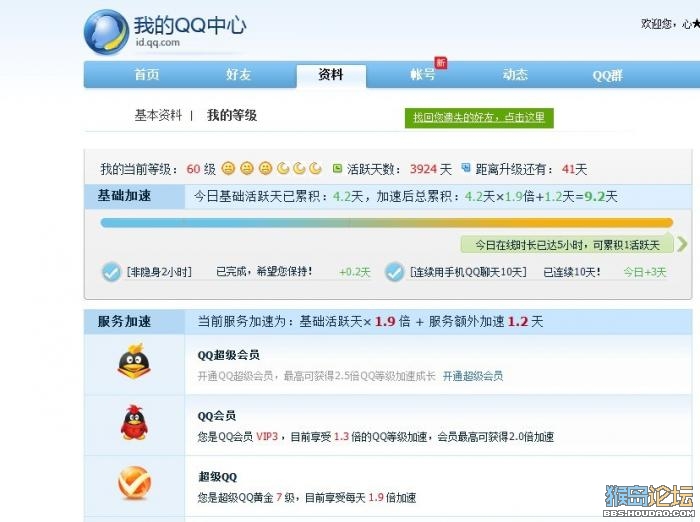Click the activity acceleration progress bar
The image size is (700, 522).
coord(387,222)
